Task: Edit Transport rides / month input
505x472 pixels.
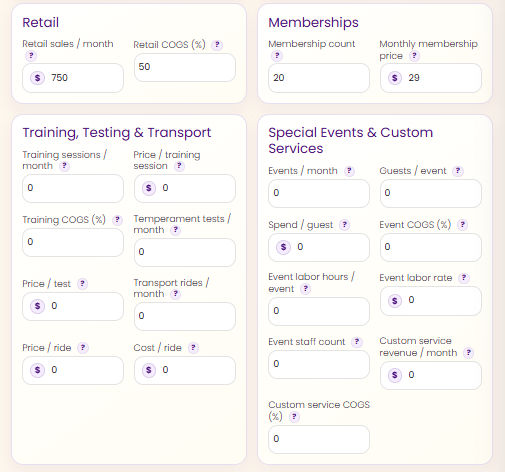Action: point(185,316)
